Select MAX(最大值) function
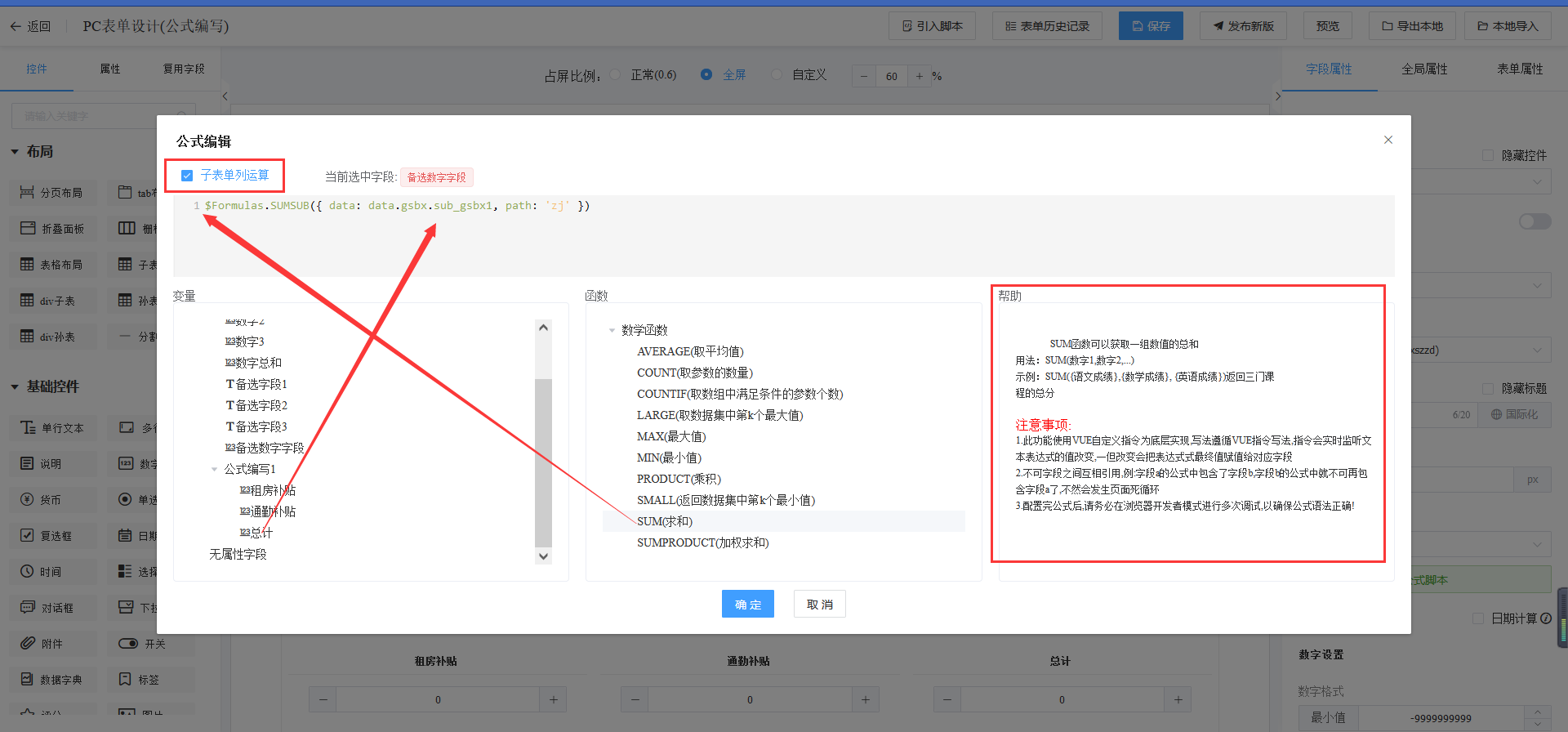The image size is (1568, 732). coord(671,436)
